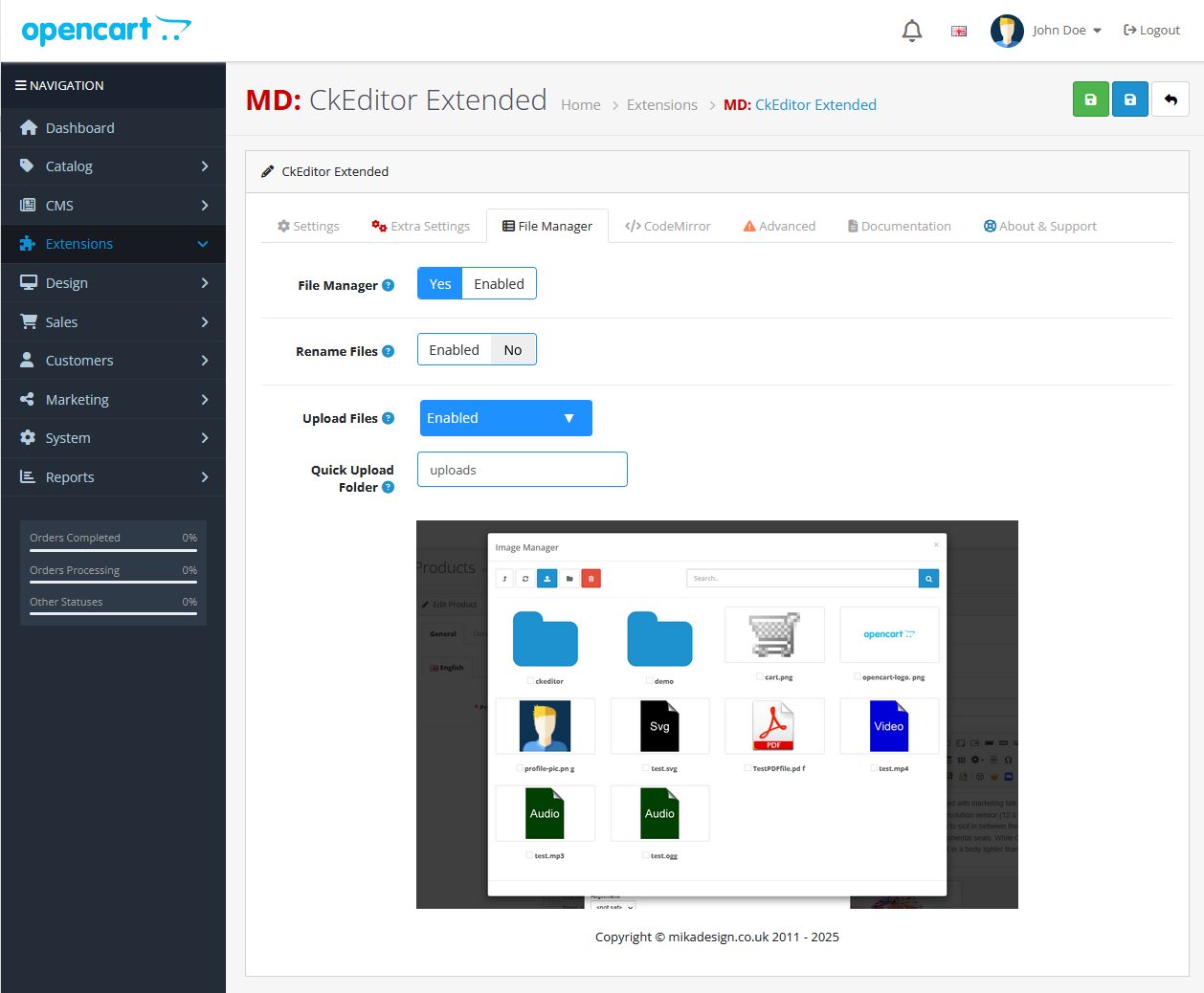This screenshot has height=993, width=1204.
Task: Show help for Quick Upload Folder
Action: click(x=389, y=487)
